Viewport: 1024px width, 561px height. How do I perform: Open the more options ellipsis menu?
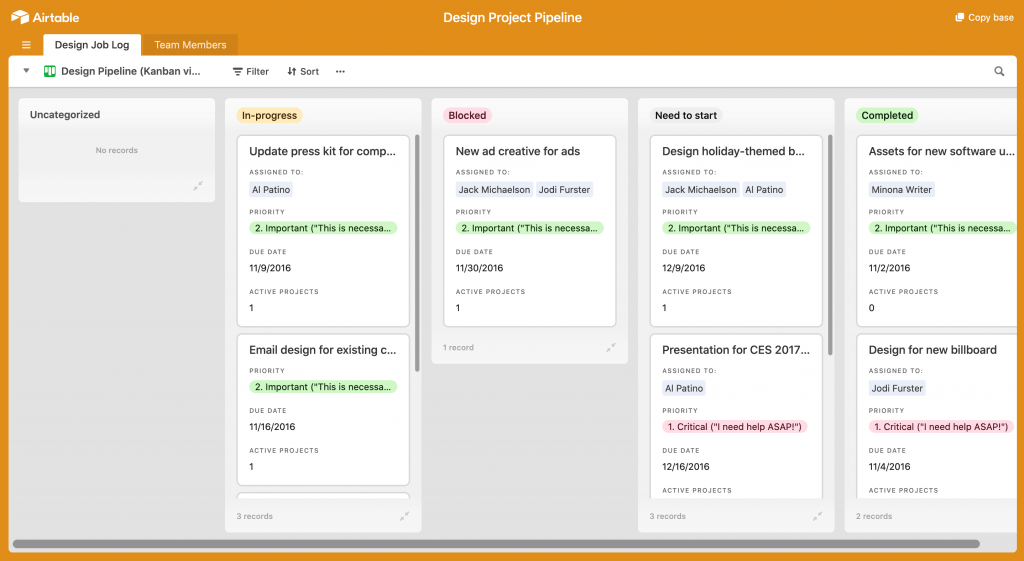click(x=340, y=72)
